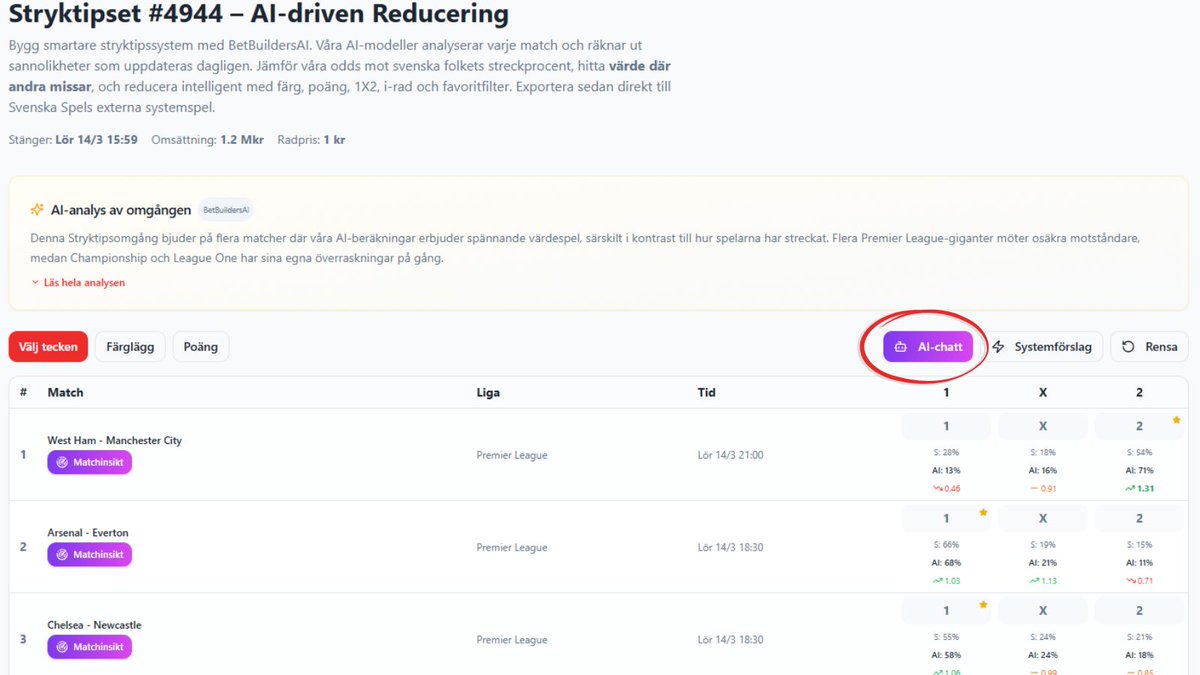Click the Tid column header

click(706, 392)
